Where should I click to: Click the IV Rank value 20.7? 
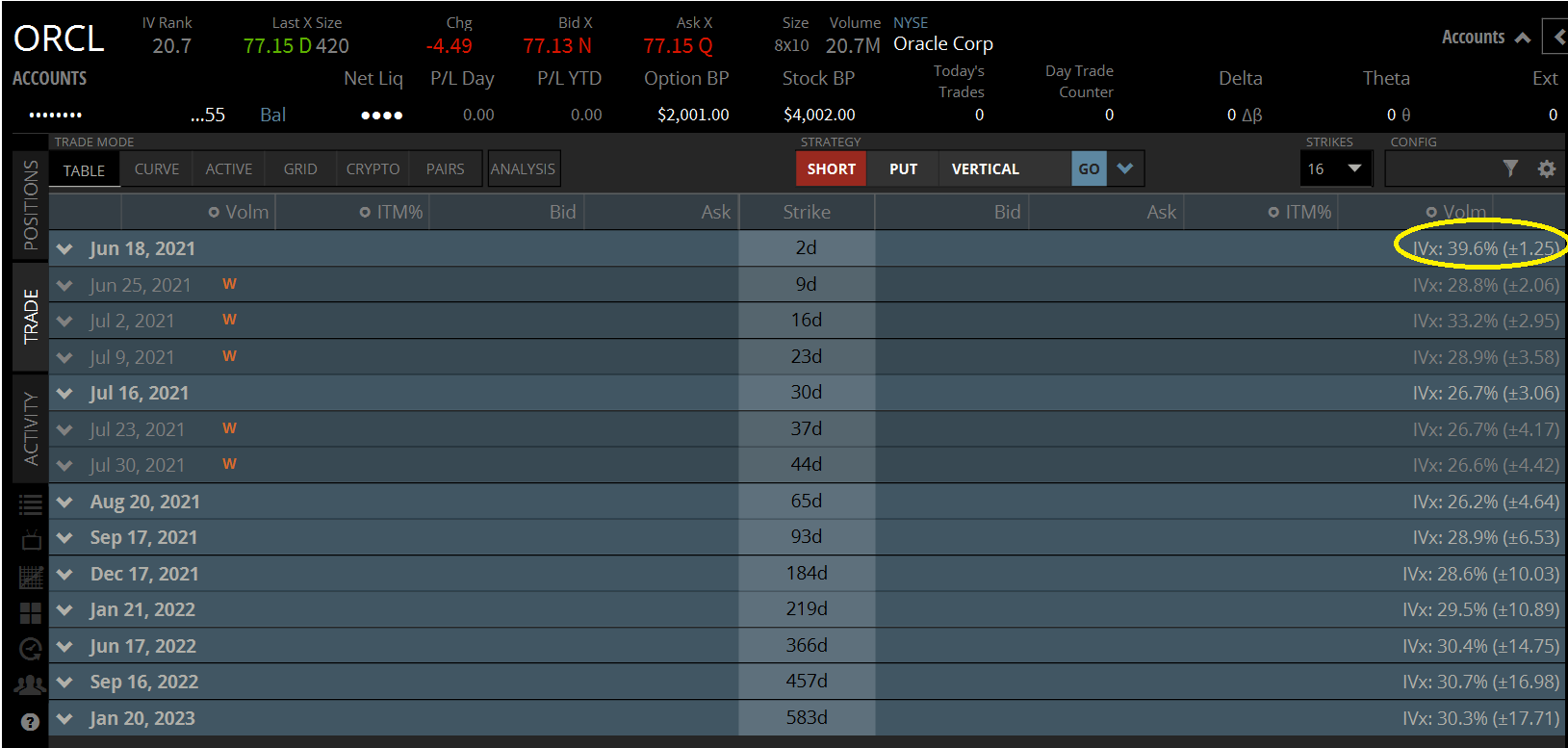click(x=171, y=45)
